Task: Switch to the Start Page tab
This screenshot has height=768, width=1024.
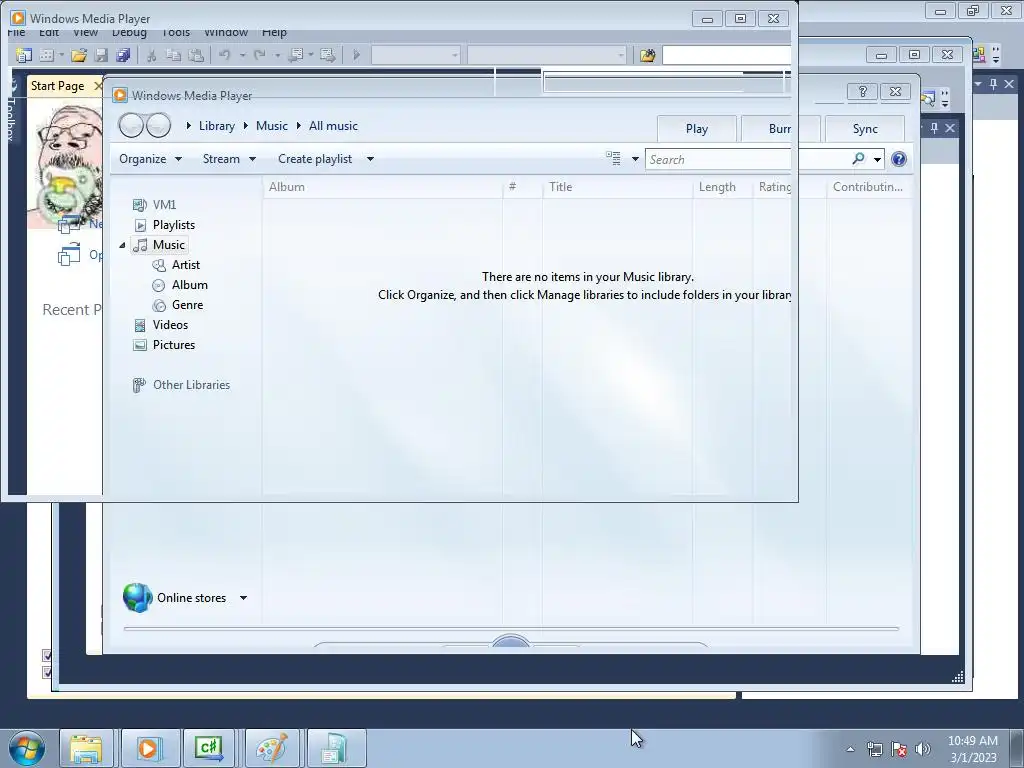Action: pyautogui.click(x=57, y=86)
